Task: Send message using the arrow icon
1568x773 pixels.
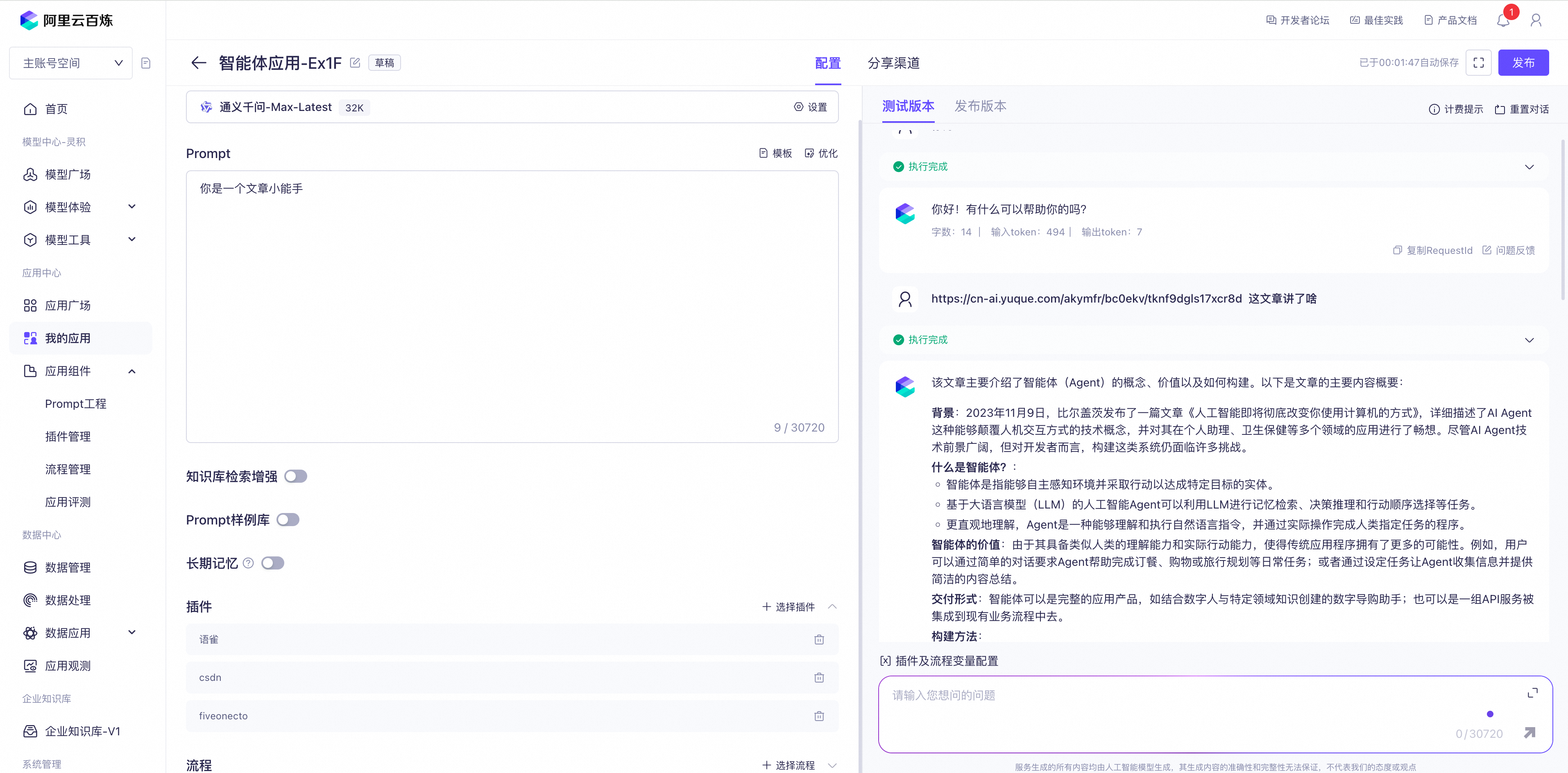Action: pyautogui.click(x=1529, y=733)
